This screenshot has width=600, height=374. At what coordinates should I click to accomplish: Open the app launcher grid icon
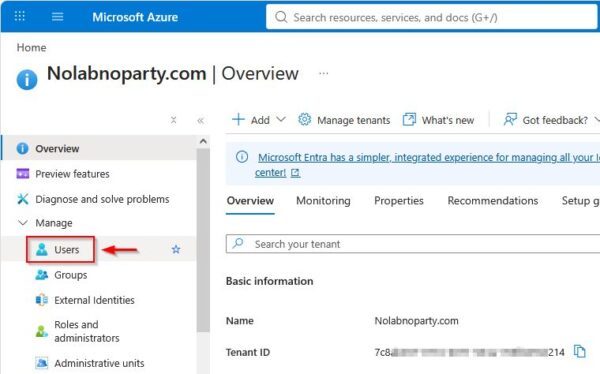pyautogui.click(x=20, y=16)
